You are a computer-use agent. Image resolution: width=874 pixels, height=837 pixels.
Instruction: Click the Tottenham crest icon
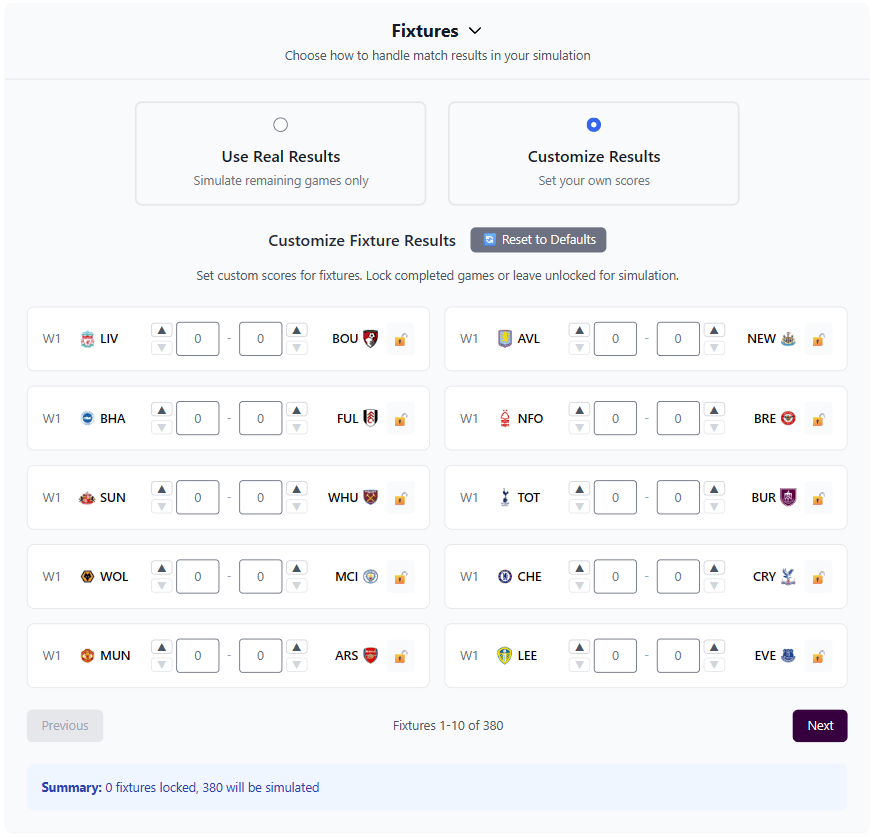click(x=504, y=497)
